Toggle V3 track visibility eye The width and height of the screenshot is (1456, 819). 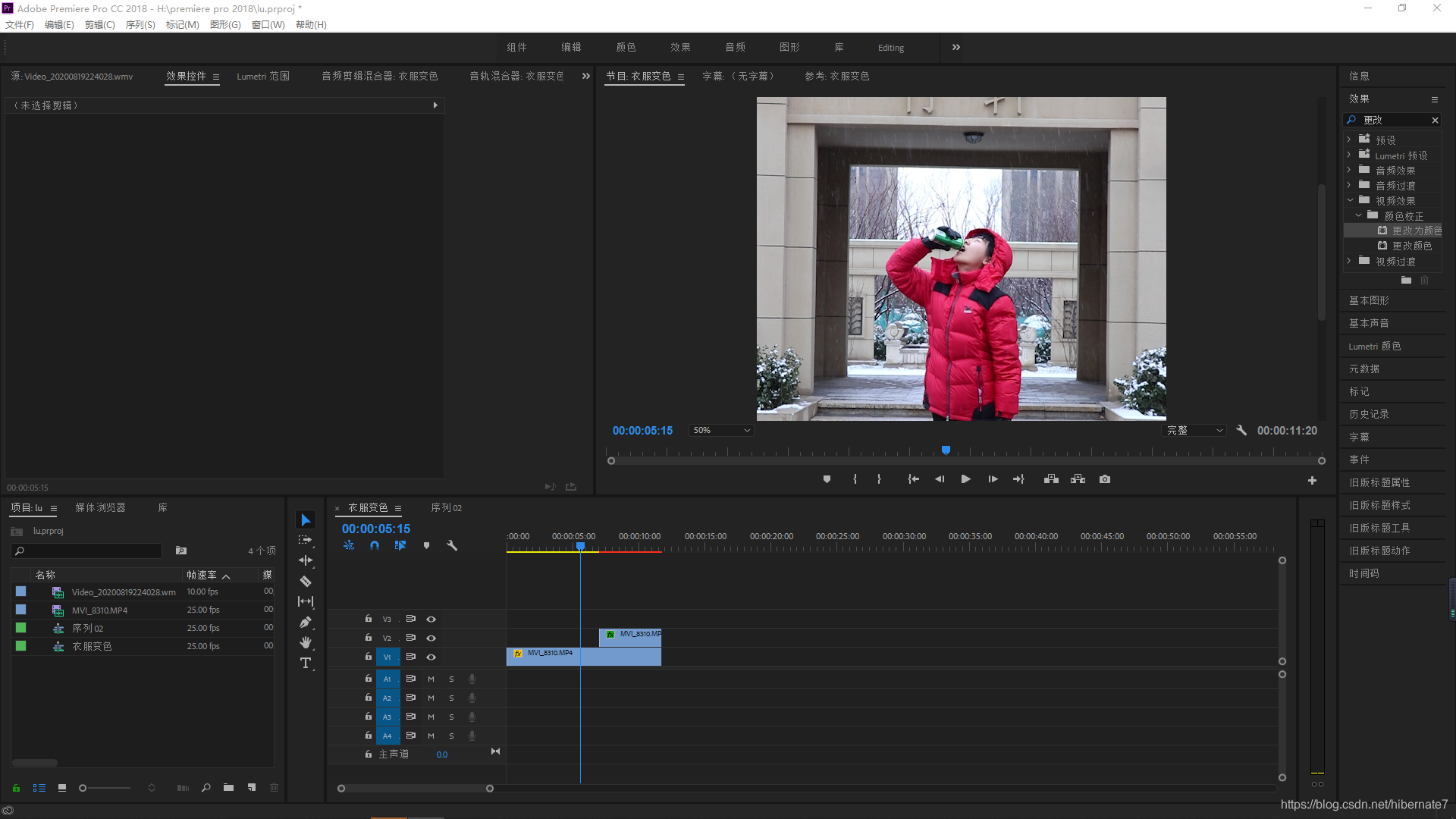(x=431, y=619)
